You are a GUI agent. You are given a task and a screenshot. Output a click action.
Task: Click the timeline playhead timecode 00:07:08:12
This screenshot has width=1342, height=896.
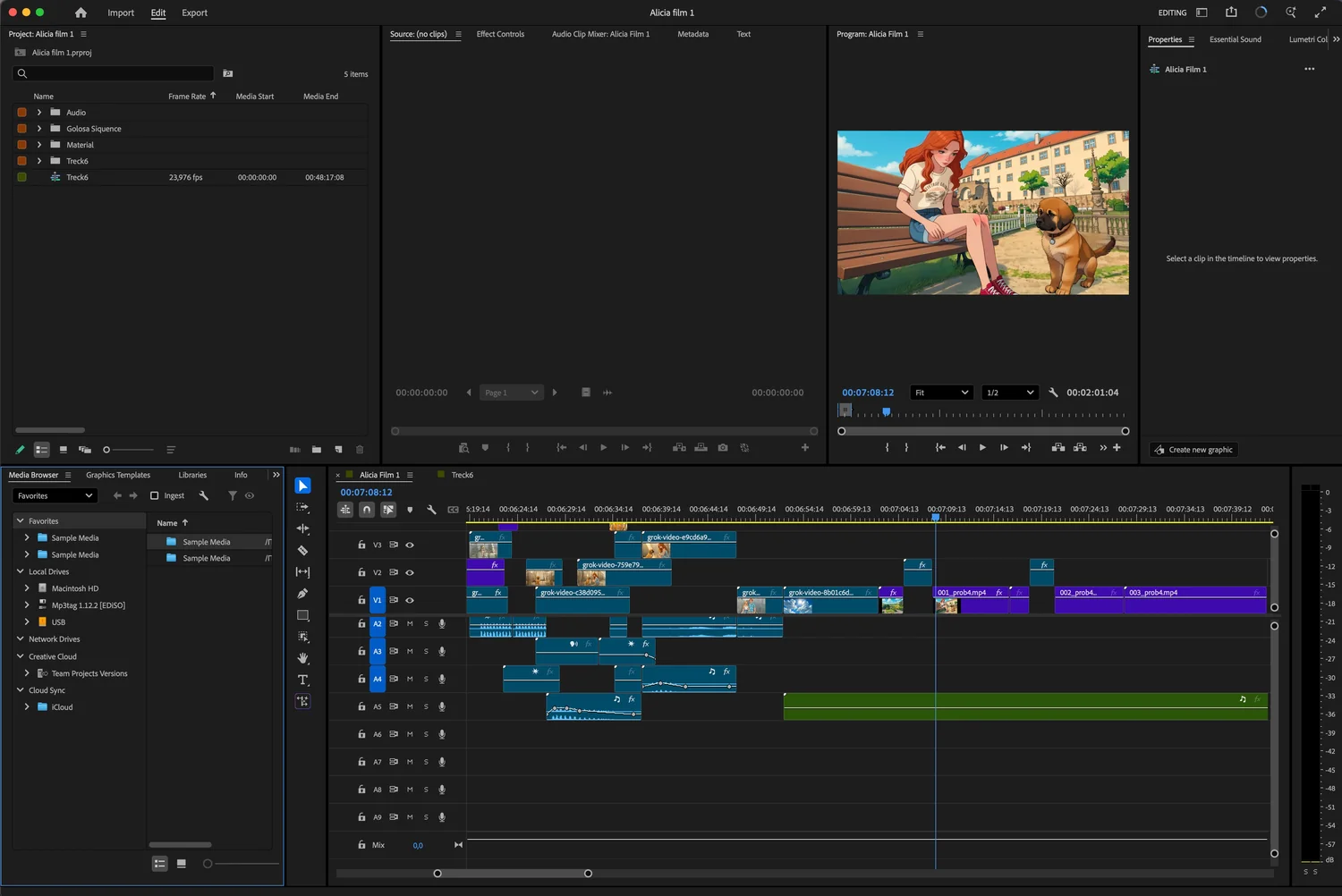point(366,492)
